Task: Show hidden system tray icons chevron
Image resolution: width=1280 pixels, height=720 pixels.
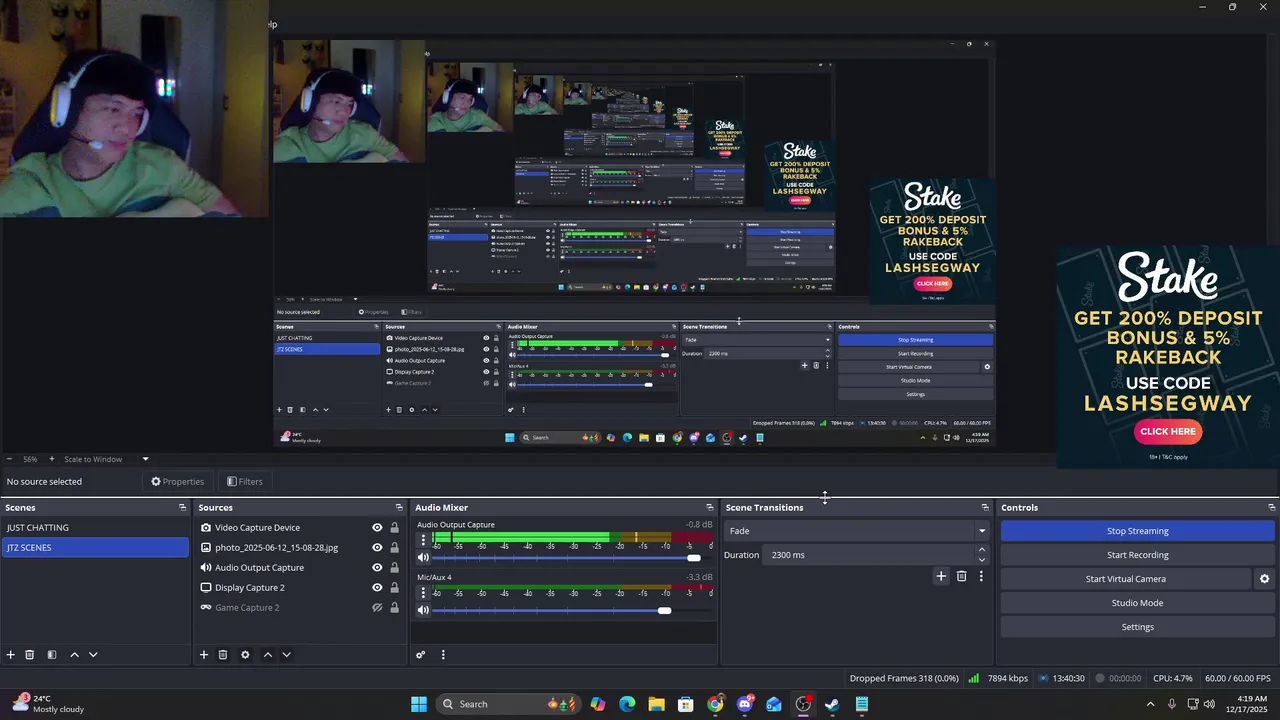Action: [1150, 704]
